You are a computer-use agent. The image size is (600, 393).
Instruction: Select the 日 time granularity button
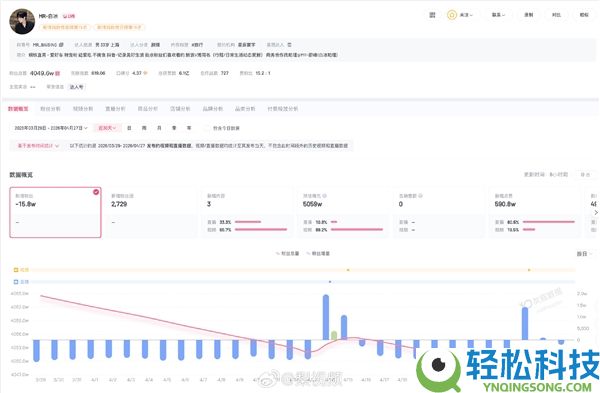(129, 128)
